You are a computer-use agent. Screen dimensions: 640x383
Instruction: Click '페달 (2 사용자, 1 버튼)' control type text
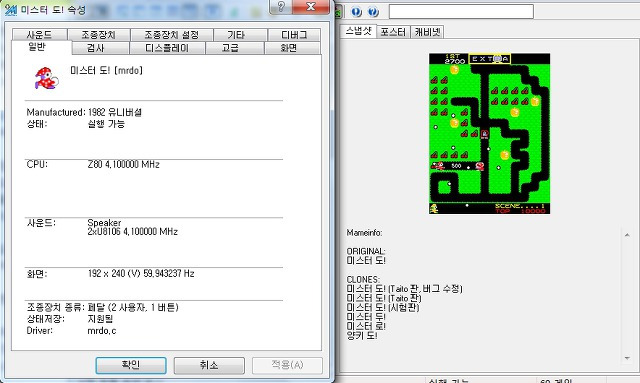133,307
